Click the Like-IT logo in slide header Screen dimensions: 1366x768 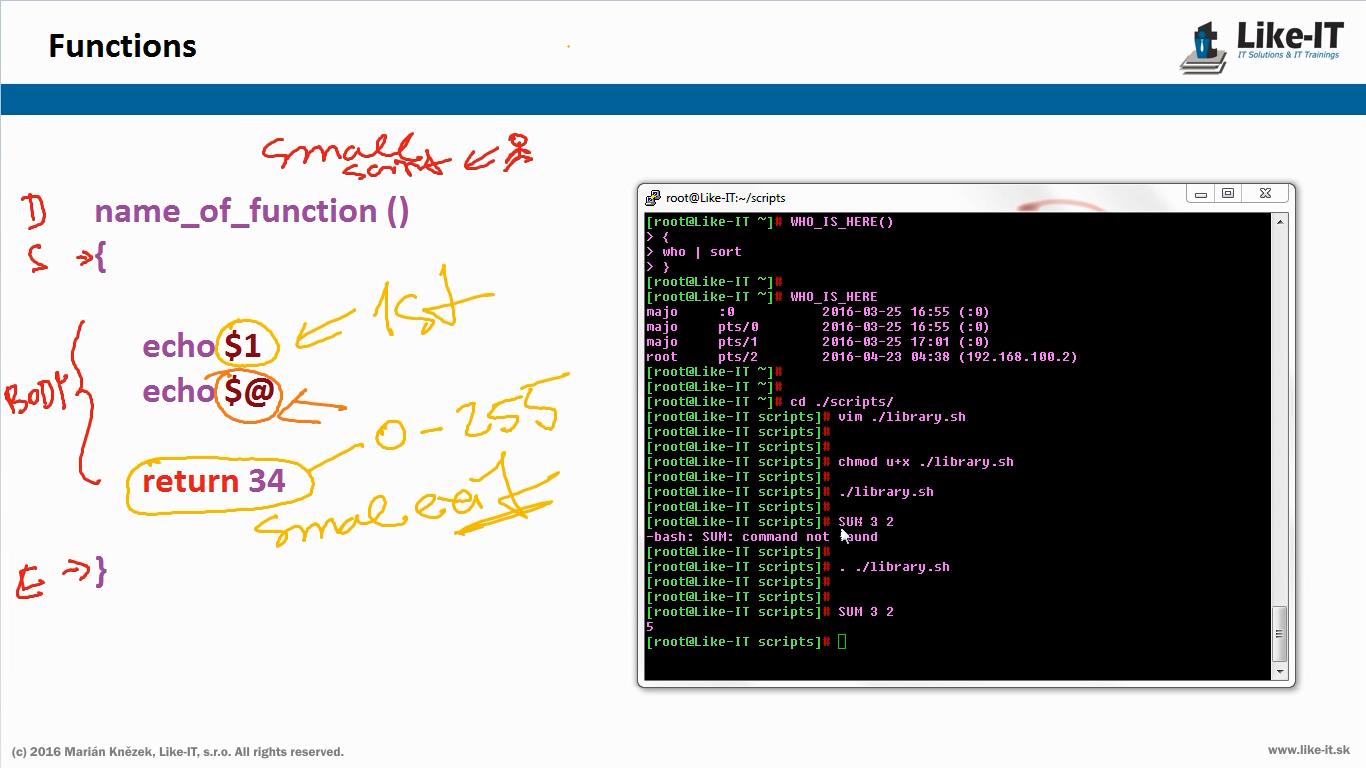(1261, 46)
